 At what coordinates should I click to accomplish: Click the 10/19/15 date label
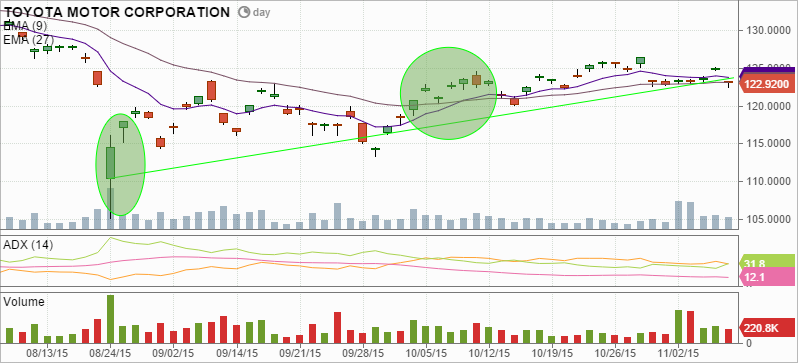[x=552, y=352]
